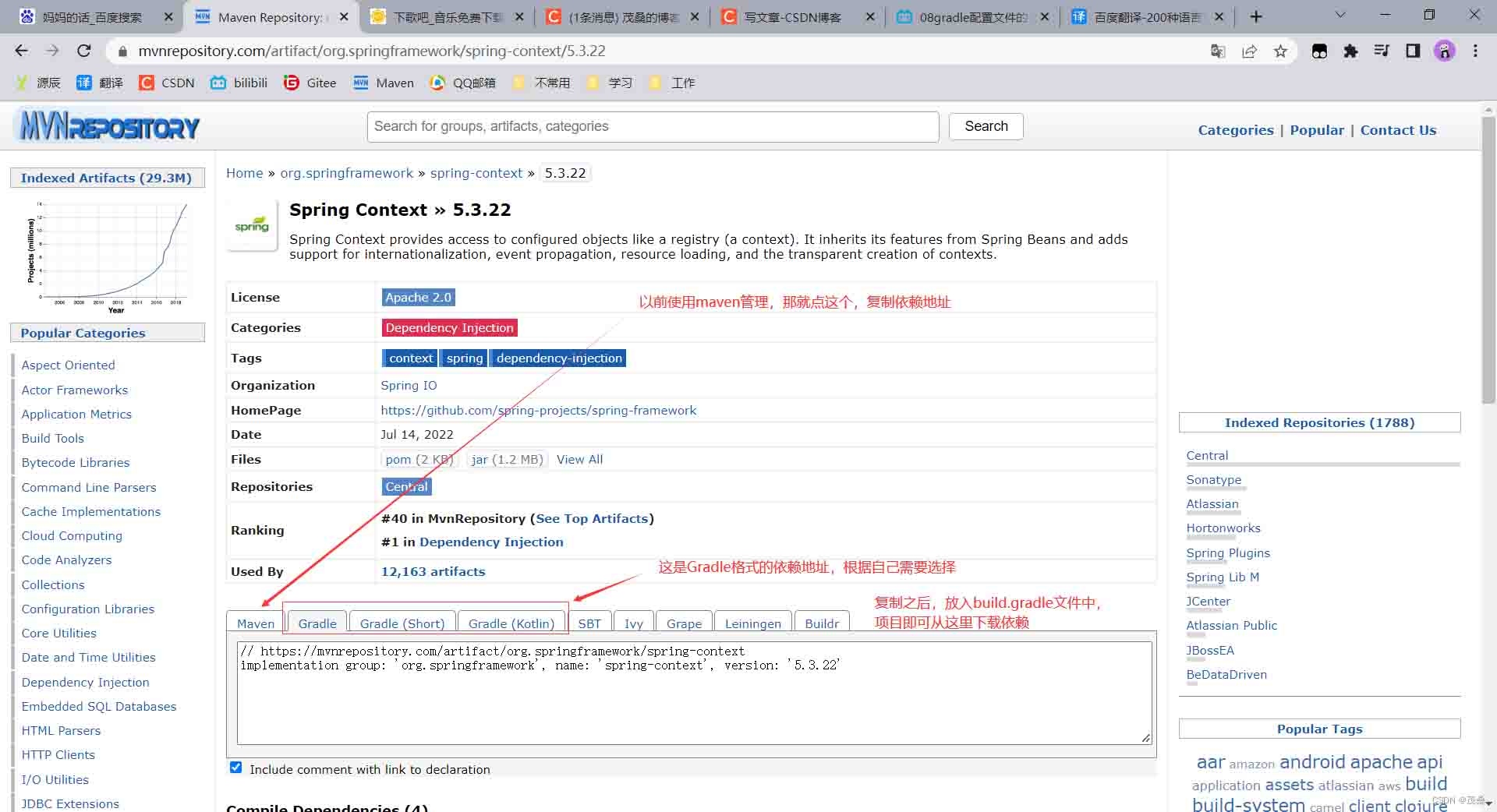Expand the 学习 bookmark folder
Screen dimensions: 1497x812
pyautogui.click(x=609, y=83)
